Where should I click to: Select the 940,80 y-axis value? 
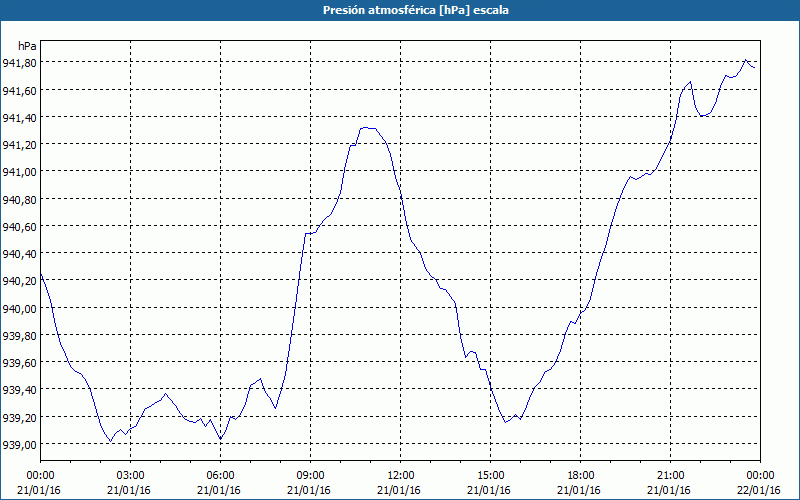click(19, 199)
